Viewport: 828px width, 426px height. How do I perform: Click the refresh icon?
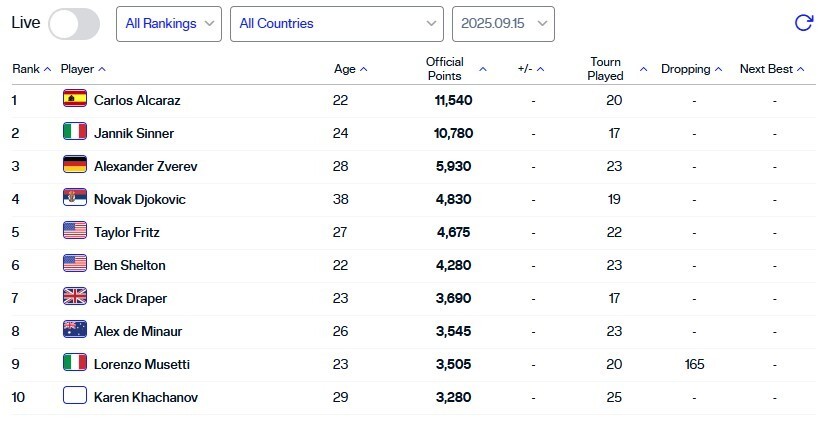coord(802,23)
